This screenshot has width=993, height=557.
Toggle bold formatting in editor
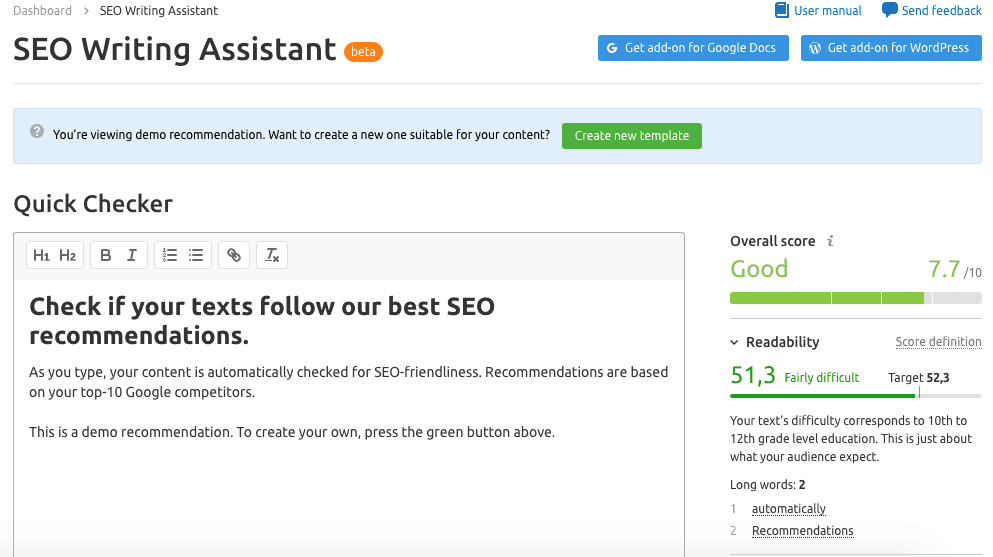[x=105, y=256]
